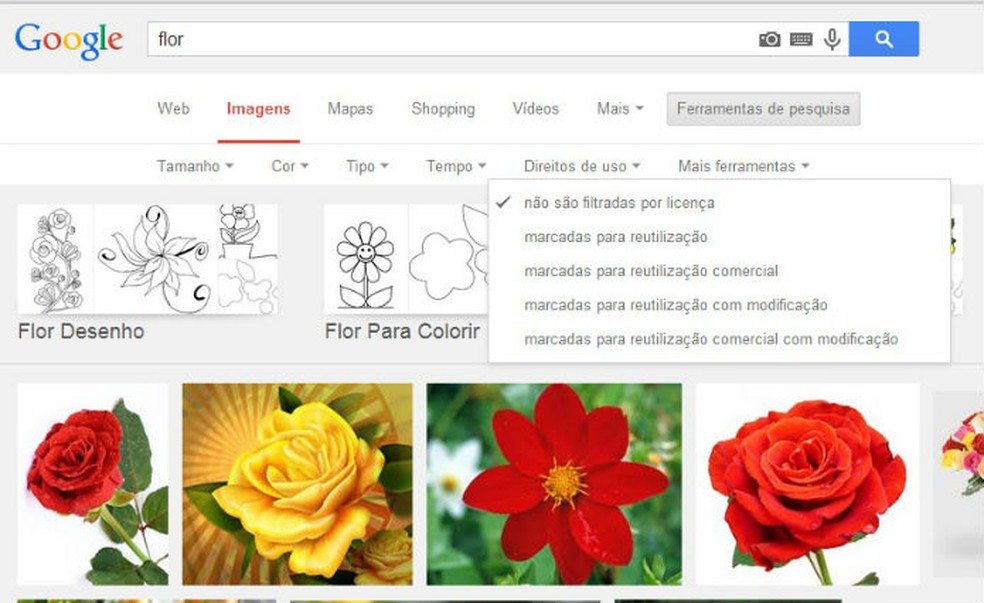Click the Google logo
984x603 pixels.
point(67,39)
